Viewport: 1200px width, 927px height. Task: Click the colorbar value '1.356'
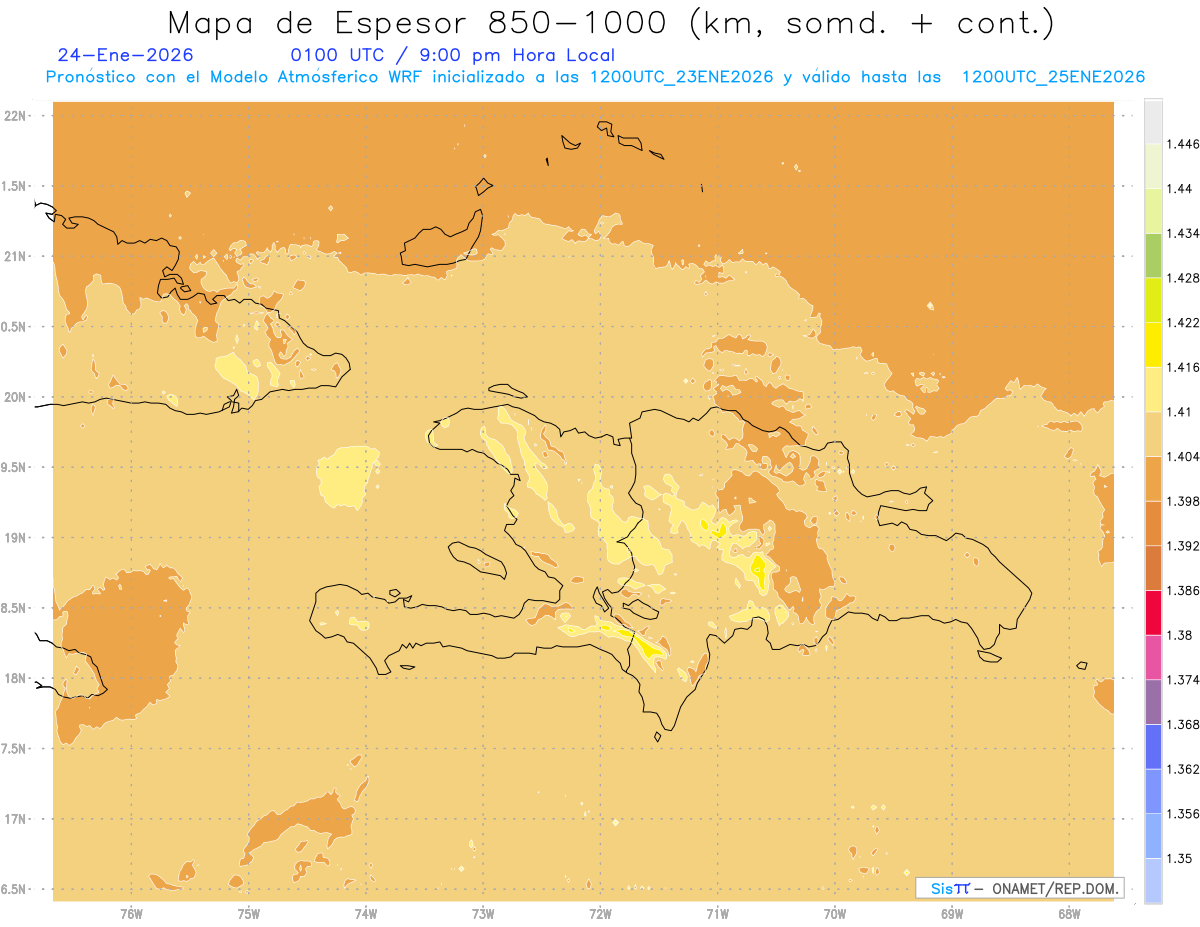[1183, 814]
